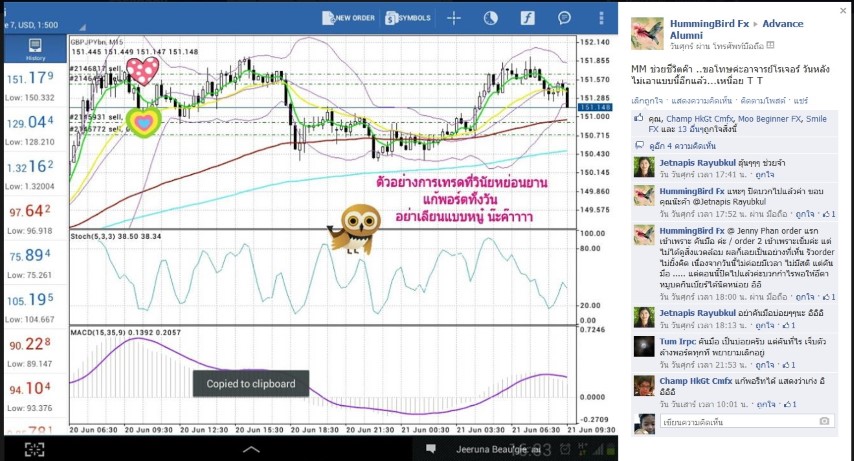The image size is (854, 461).
Task: Click Tum Irpc's avatar thumbnail
Action: click(644, 347)
